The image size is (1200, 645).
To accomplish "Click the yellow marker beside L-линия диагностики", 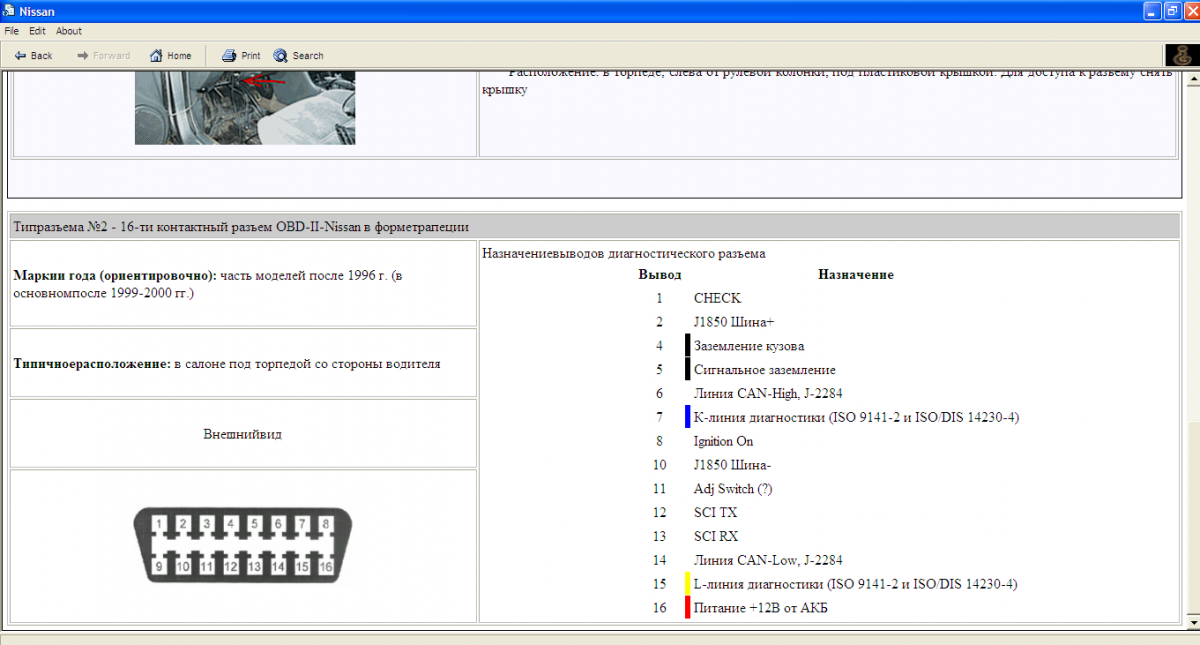I will 688,584.
